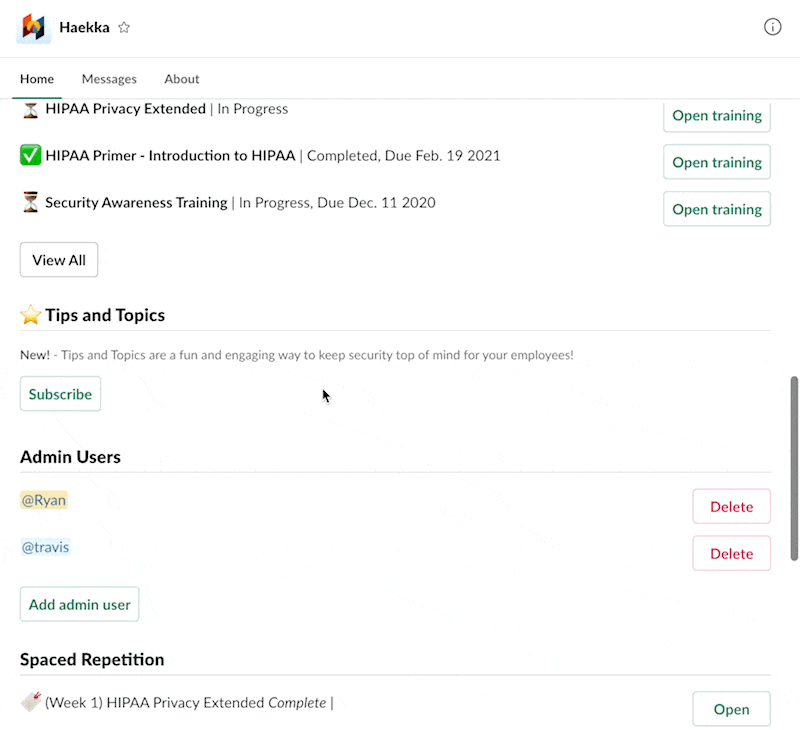Open training for Security Awareness Training
The image size is (800, 730).
[716, 209]
